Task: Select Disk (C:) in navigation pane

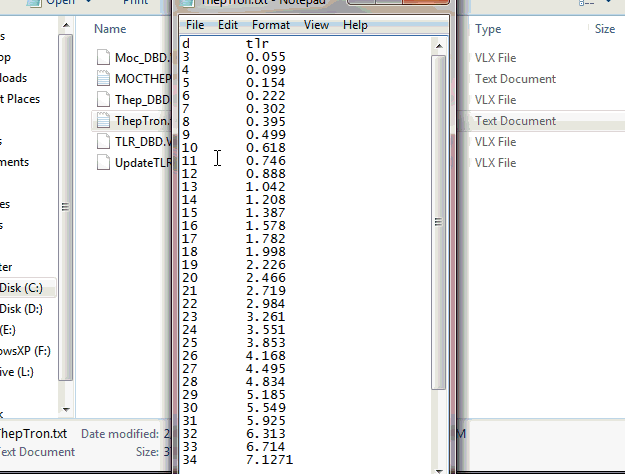Action: coord(22,288)
